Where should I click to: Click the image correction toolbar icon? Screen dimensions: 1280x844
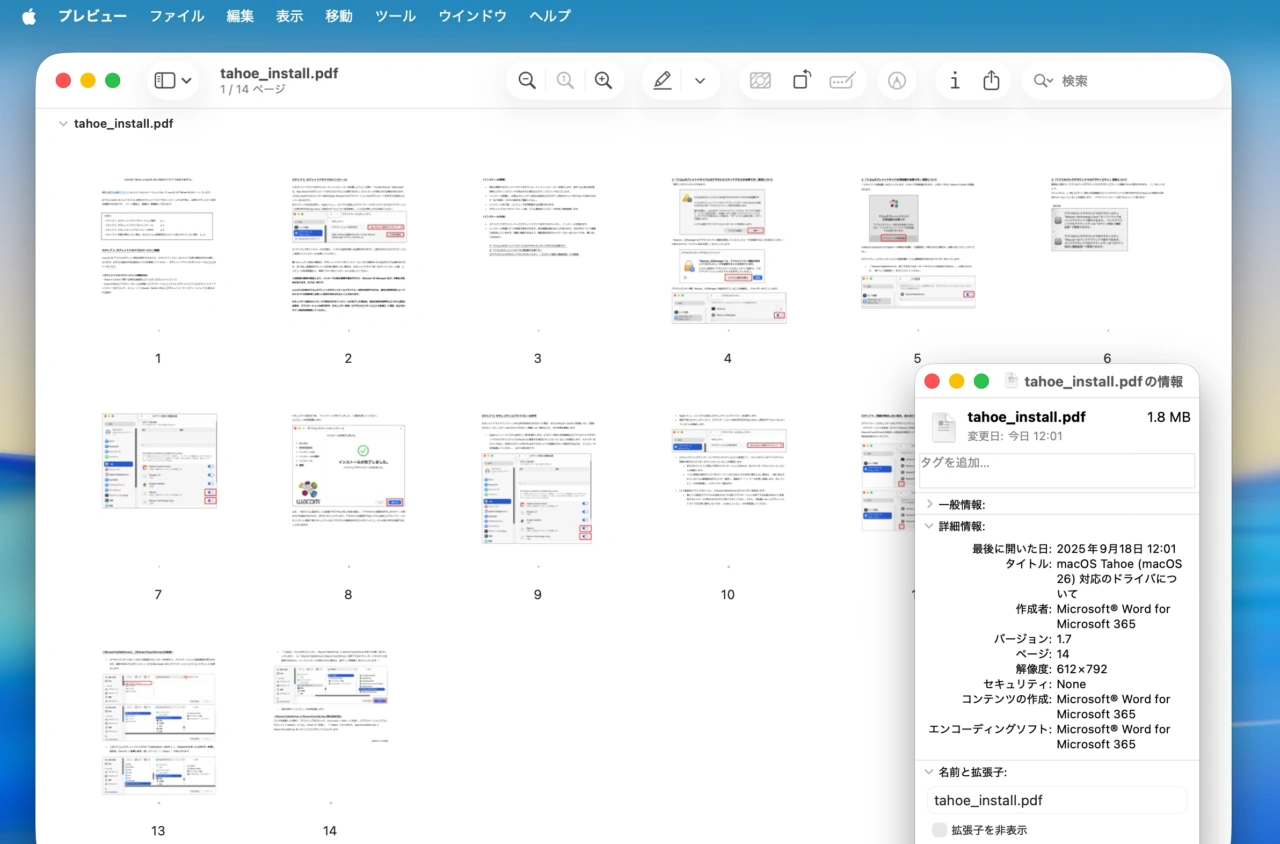(760, 80)
